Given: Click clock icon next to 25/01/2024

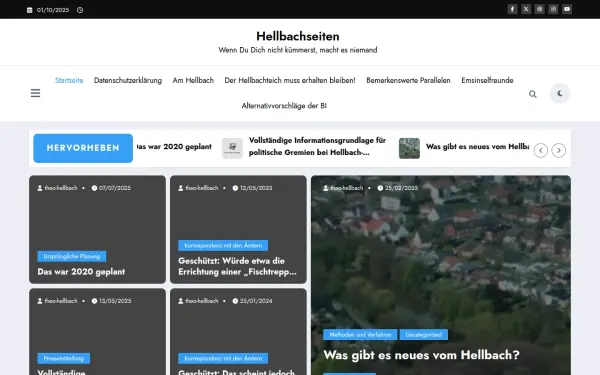Looking at the screenshot, I should 235,301.
